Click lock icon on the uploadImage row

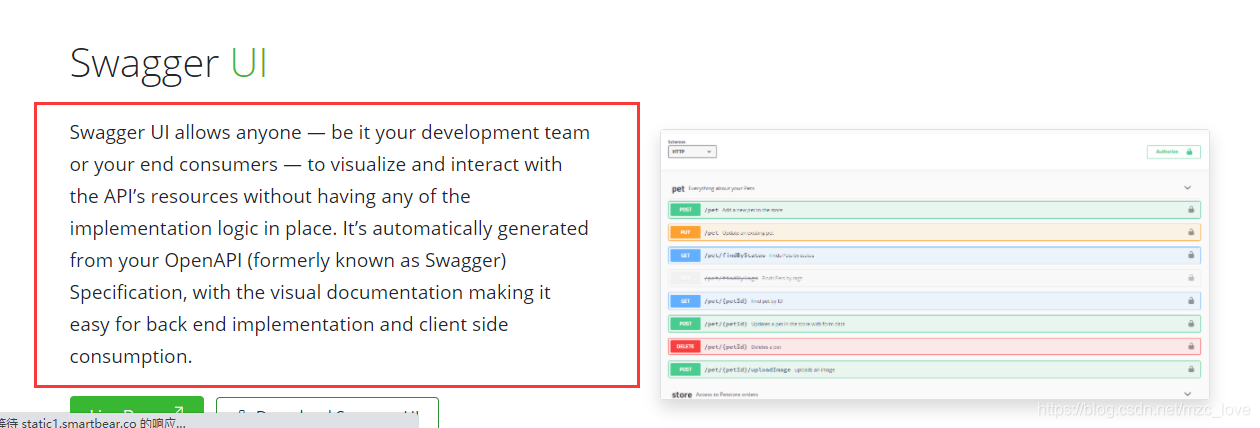click(x=1191, y=369)
